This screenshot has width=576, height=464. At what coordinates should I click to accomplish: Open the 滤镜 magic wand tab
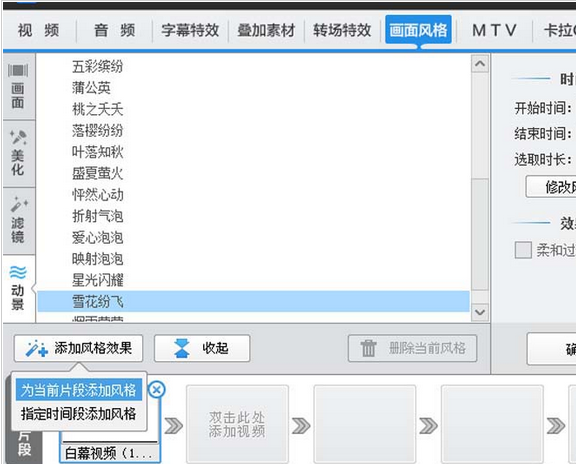pyautogui.click(x=18, y=220)
